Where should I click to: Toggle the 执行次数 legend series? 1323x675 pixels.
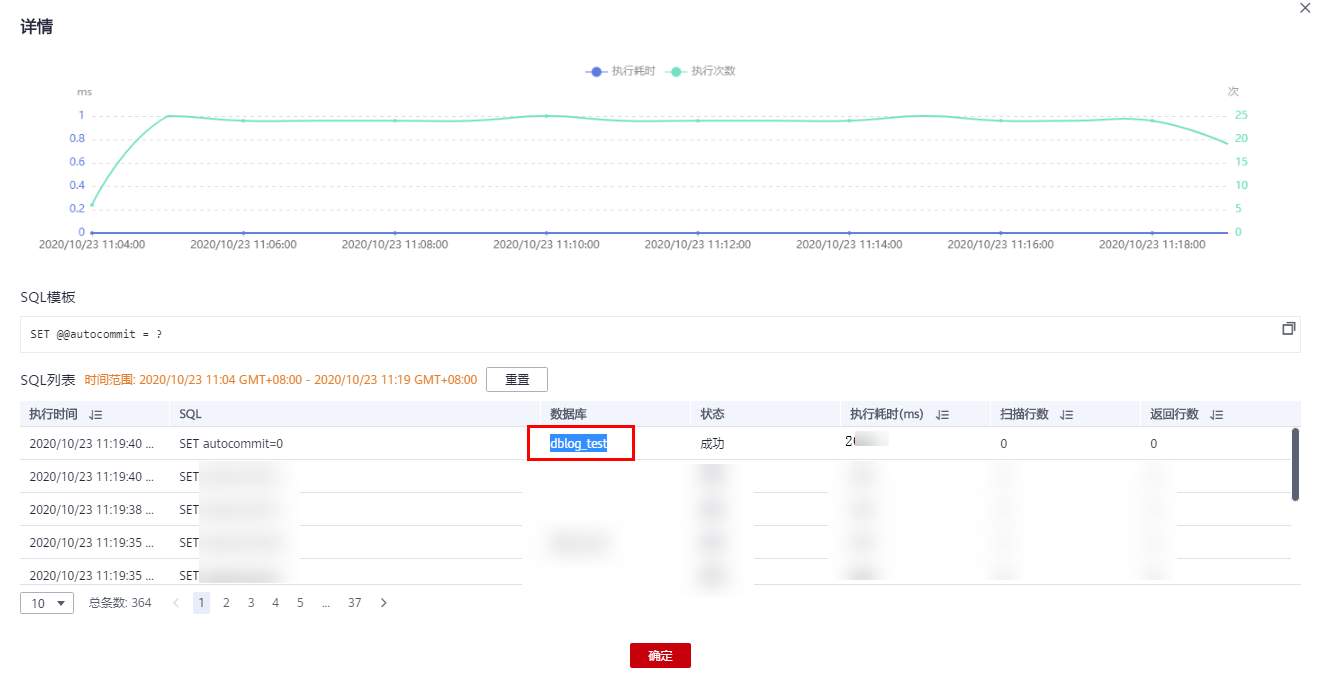pyautogui.click(x=701, y=71)
